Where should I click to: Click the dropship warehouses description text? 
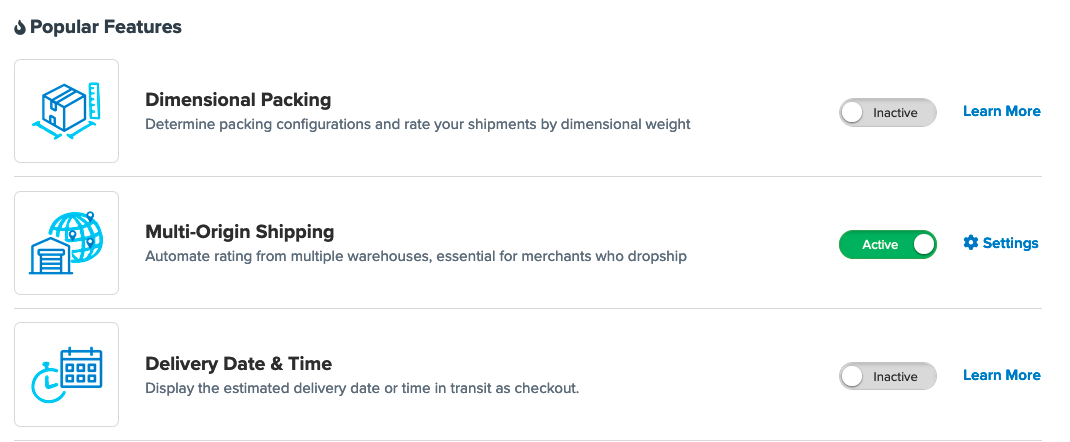click(x=415, y=257)
